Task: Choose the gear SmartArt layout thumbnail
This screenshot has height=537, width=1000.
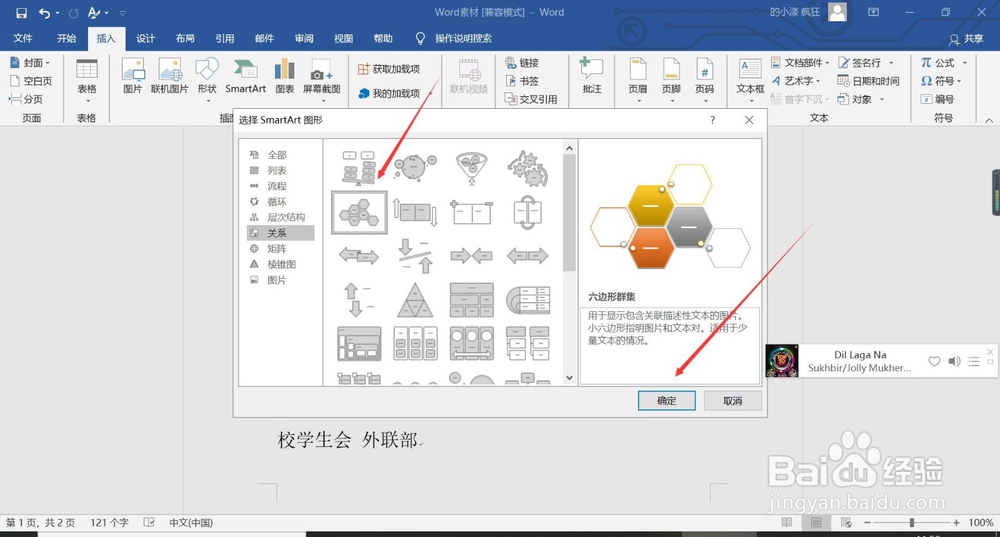Action: pyautogui.click(x=527, y=168)
